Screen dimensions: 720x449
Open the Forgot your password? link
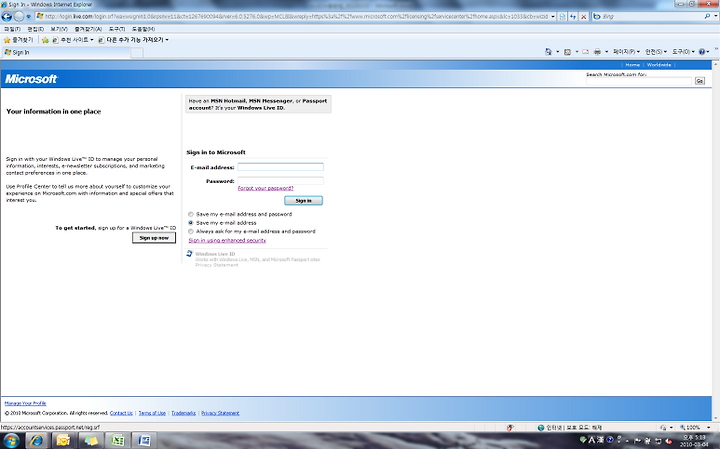[265, 188]
